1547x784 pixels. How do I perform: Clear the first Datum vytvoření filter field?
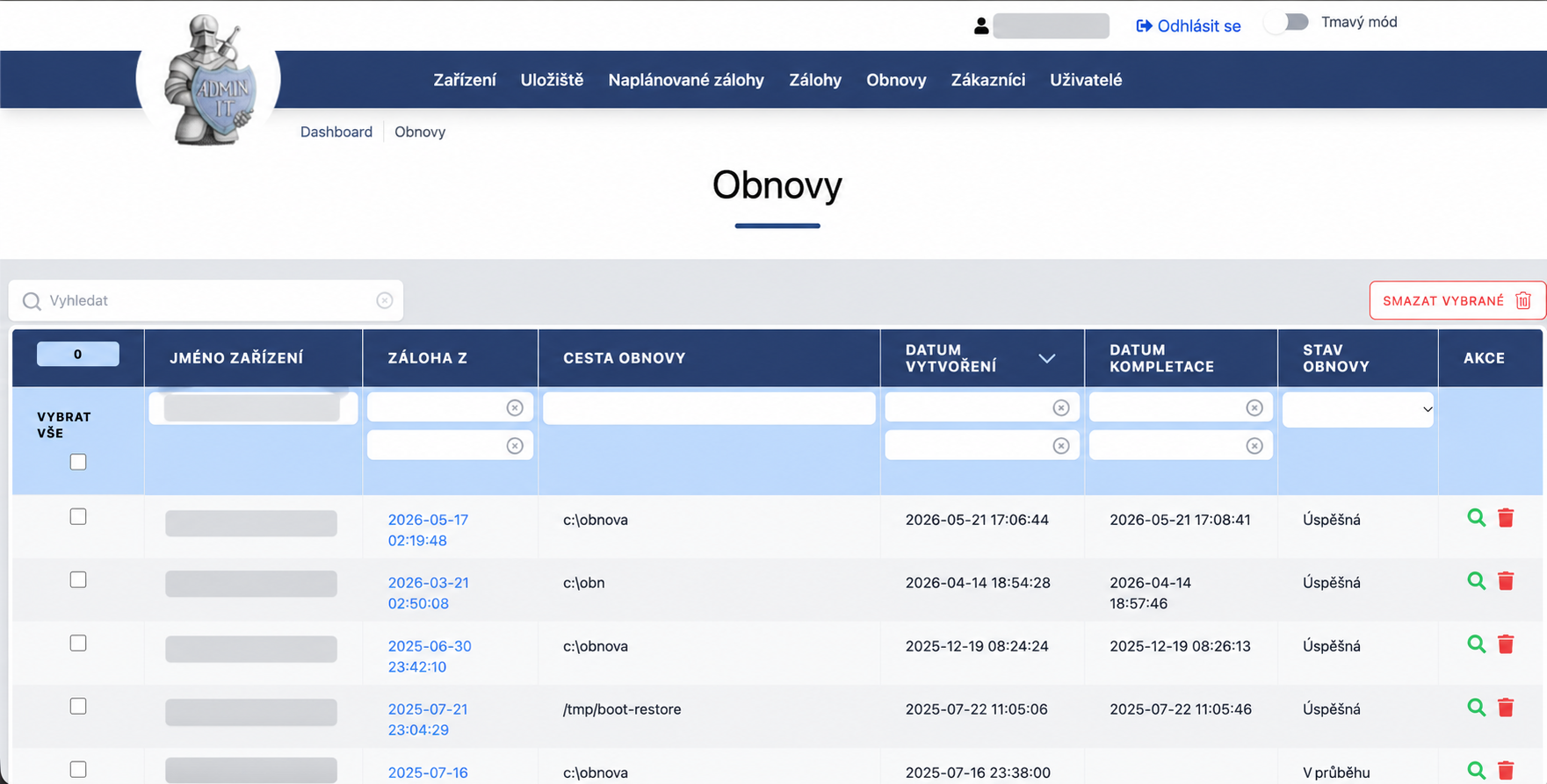pyautogui.click(x=1061, y=407)
